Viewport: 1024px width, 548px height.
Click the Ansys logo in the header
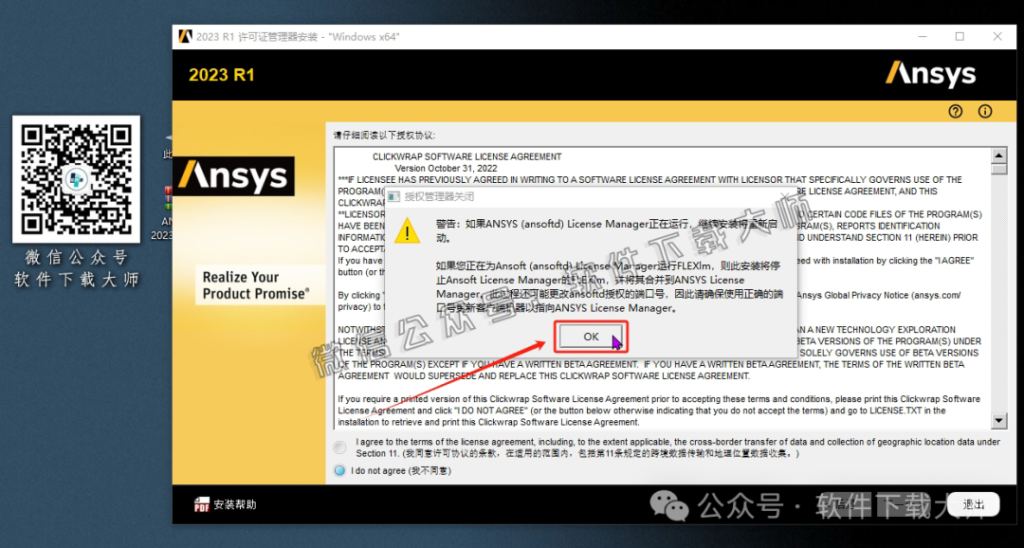pos(931,75)
